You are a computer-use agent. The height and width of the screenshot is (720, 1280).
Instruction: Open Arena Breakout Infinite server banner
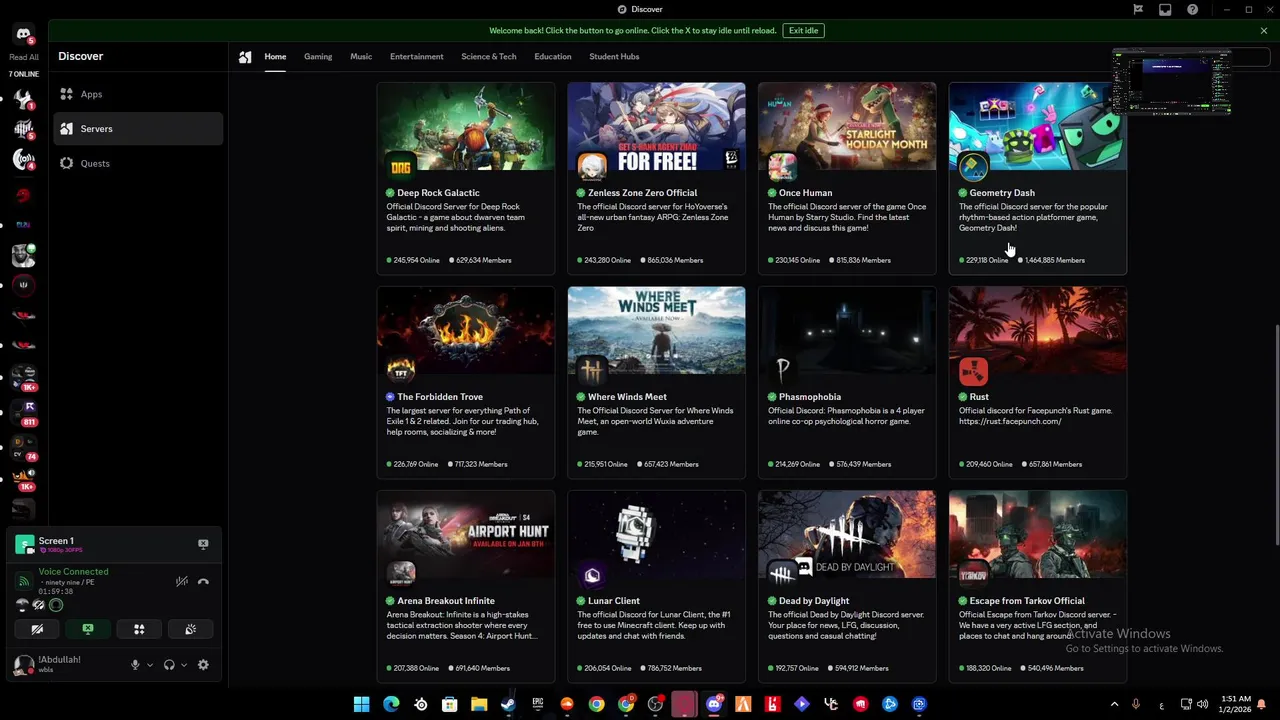466,534
